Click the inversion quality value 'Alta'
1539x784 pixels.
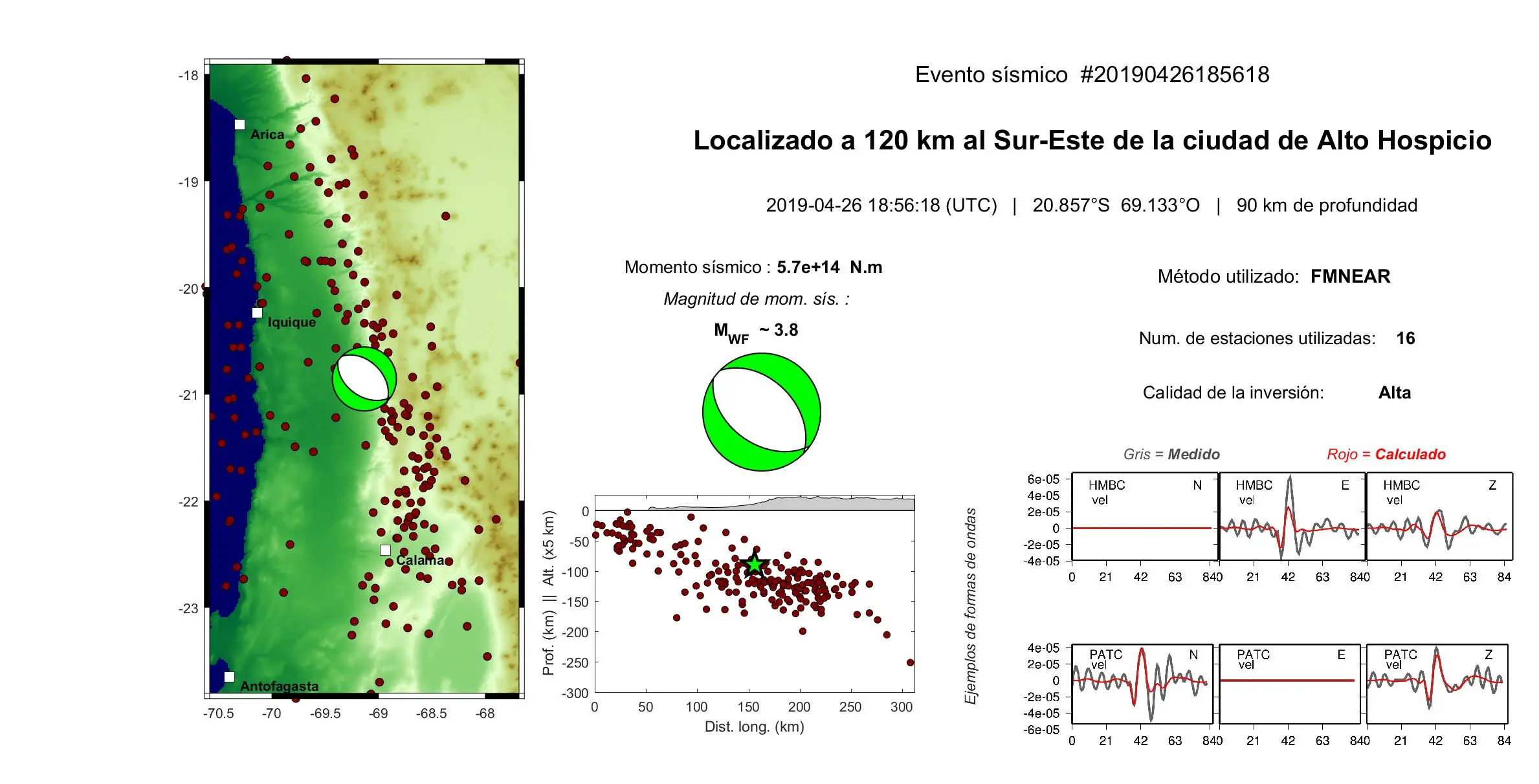coord(1394,393)
